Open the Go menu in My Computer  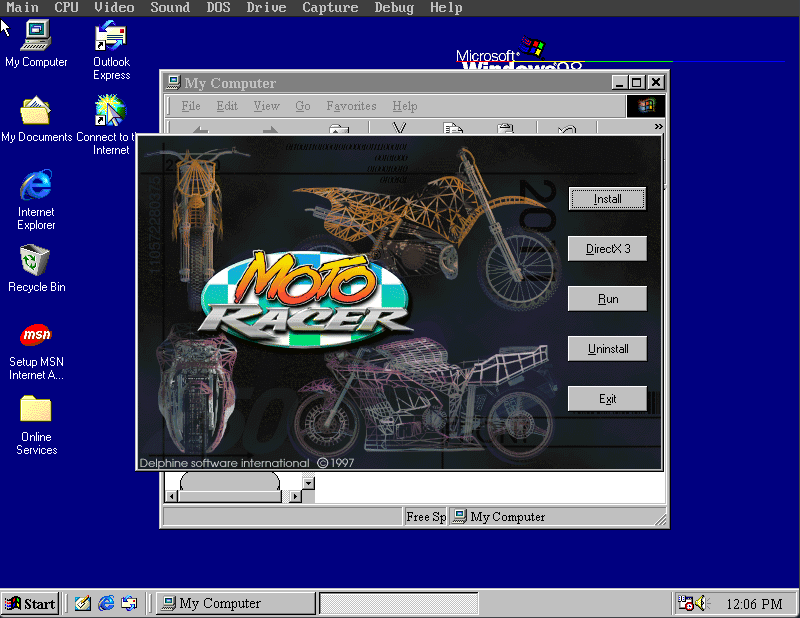(x=303, y=106)
